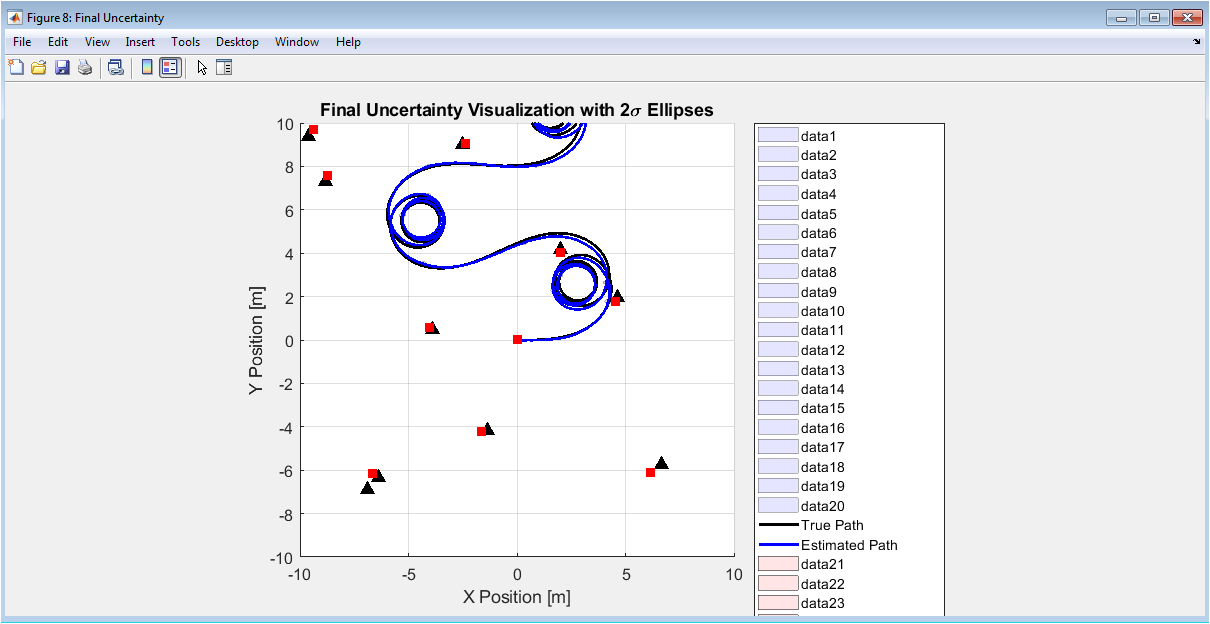Screen dimensions: 1210x624
Task: Open the Window menu
Action: [297, 42]
